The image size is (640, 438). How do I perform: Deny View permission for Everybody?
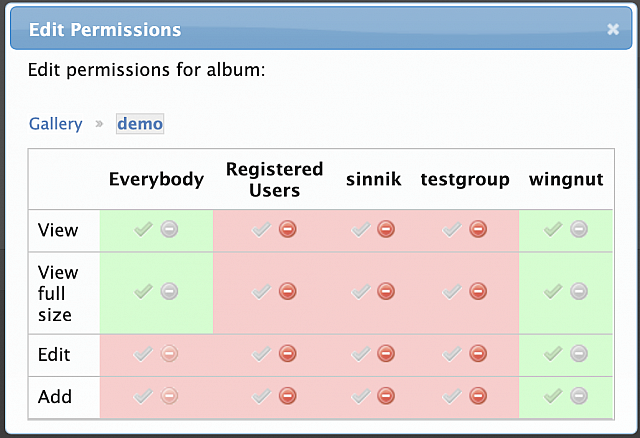tap(169, 229)
